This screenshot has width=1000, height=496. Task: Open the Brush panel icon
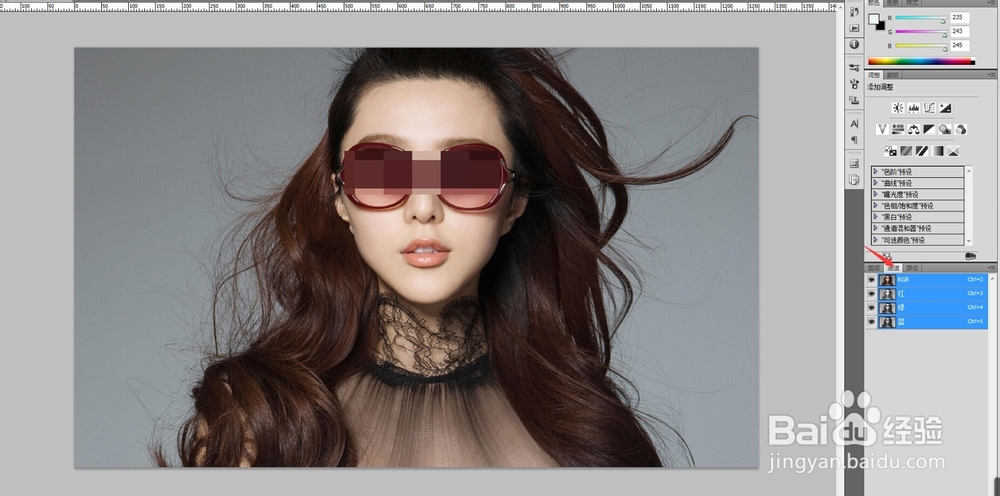(x=855, y=84)
